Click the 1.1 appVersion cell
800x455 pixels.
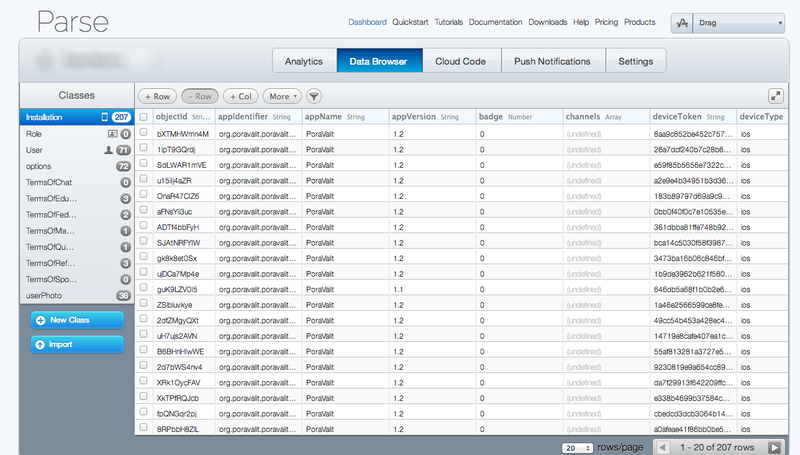pyautogui.click(x=433, y=289)
